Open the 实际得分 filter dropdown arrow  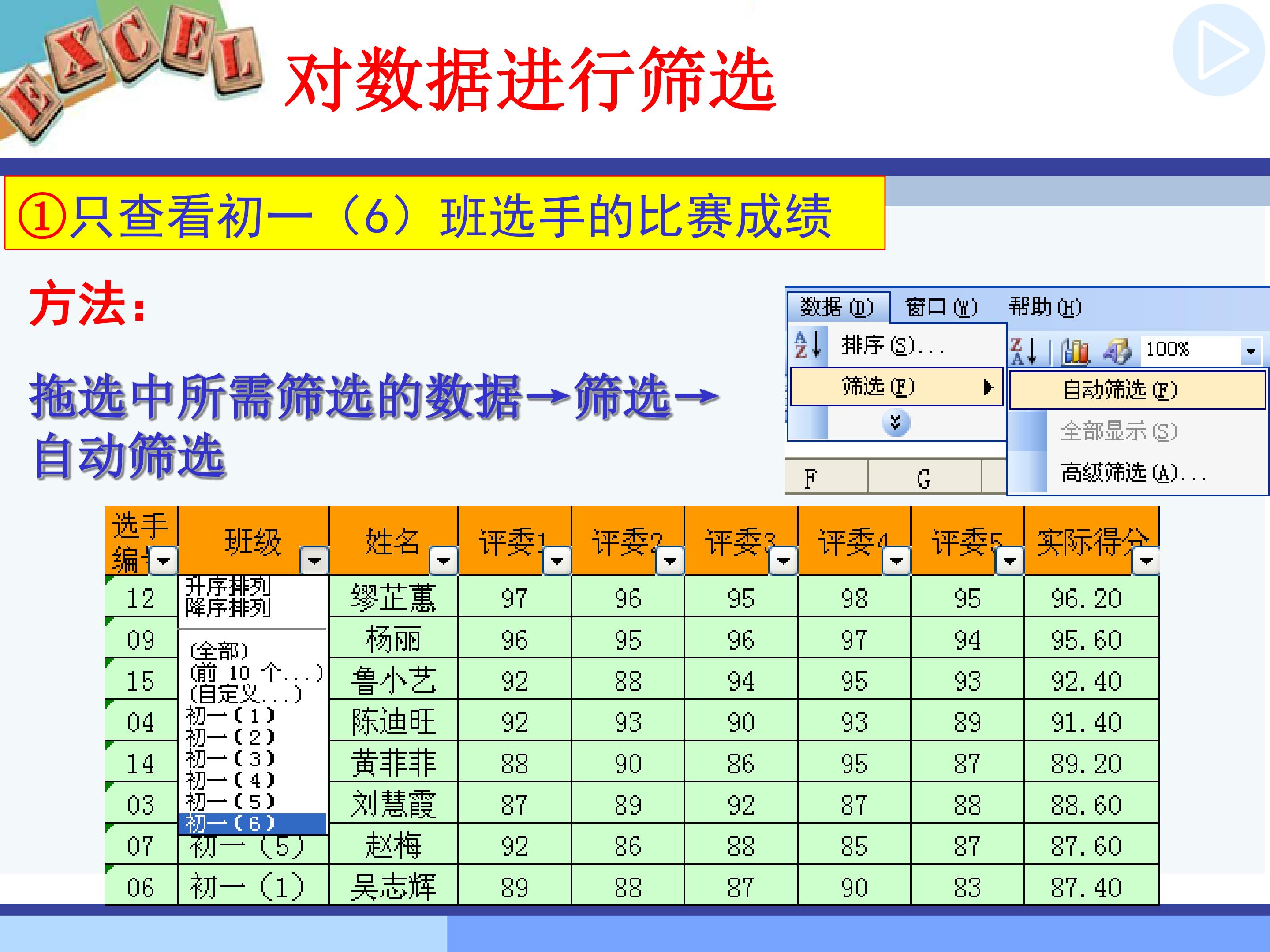coord(1147,561)
